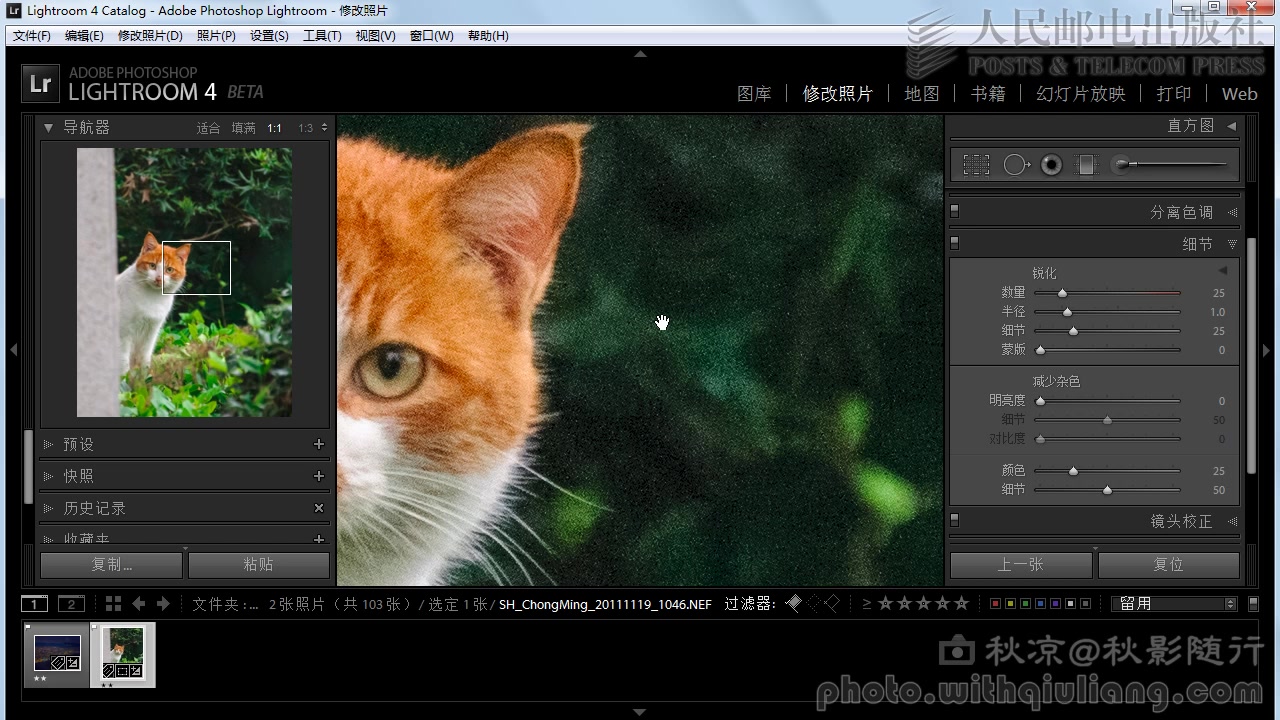Image resolution: width=1280 pixels, height=720 pixels.
Task: Select the Spot Removal tool
Action: coord(1017,165)
